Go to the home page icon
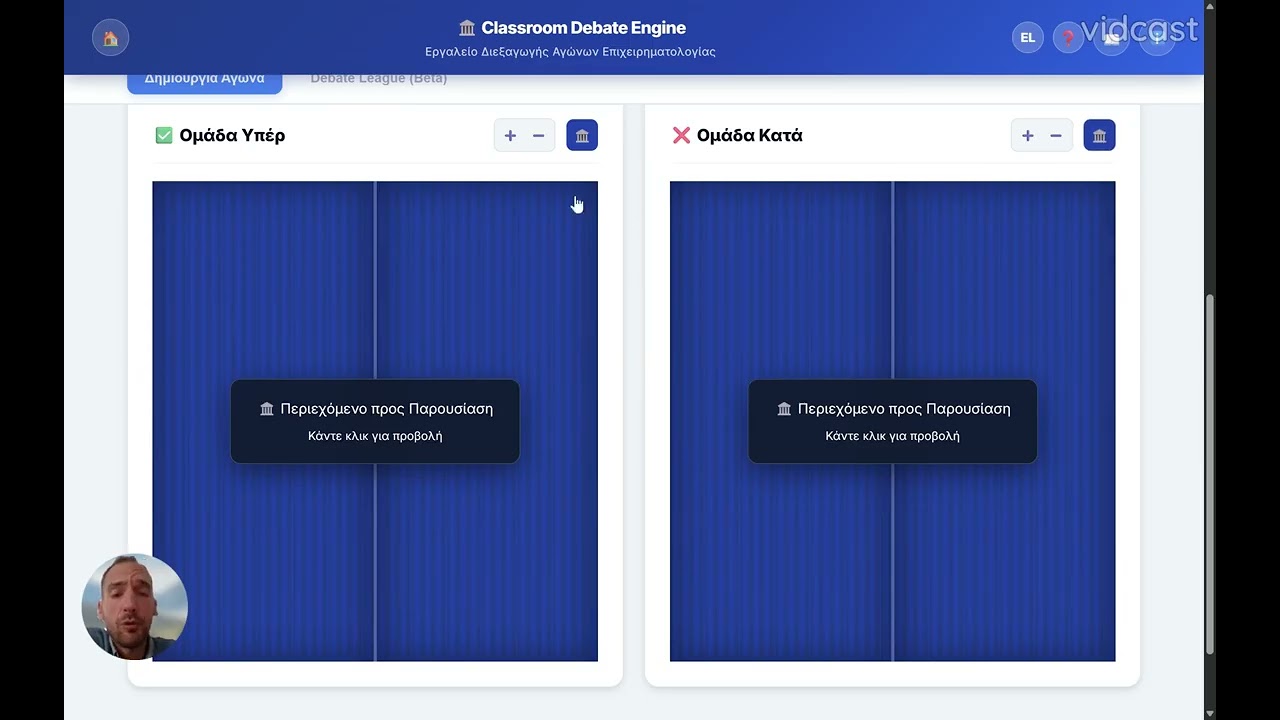 coord(110,38)
